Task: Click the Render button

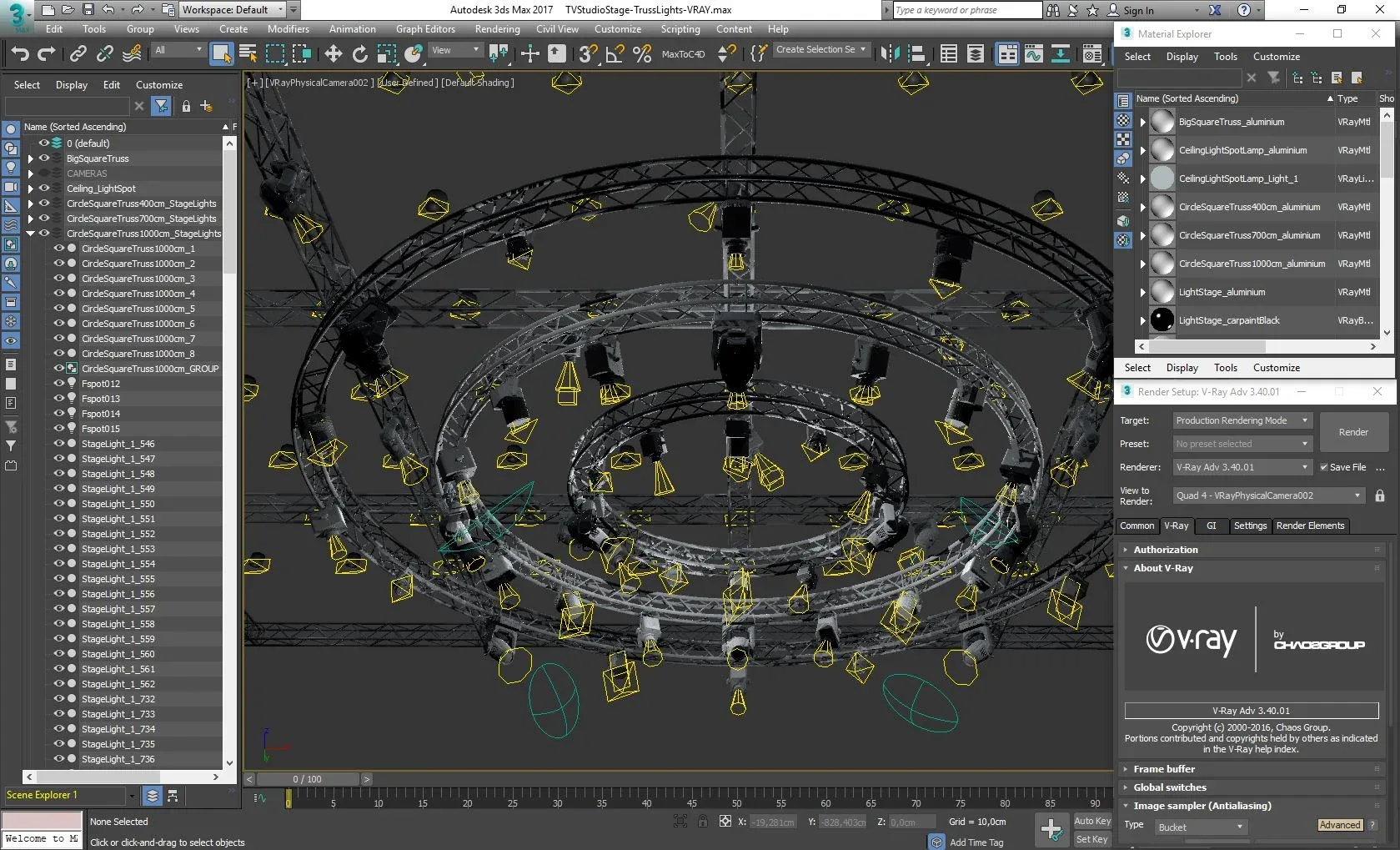Action: pos(1353,432)
